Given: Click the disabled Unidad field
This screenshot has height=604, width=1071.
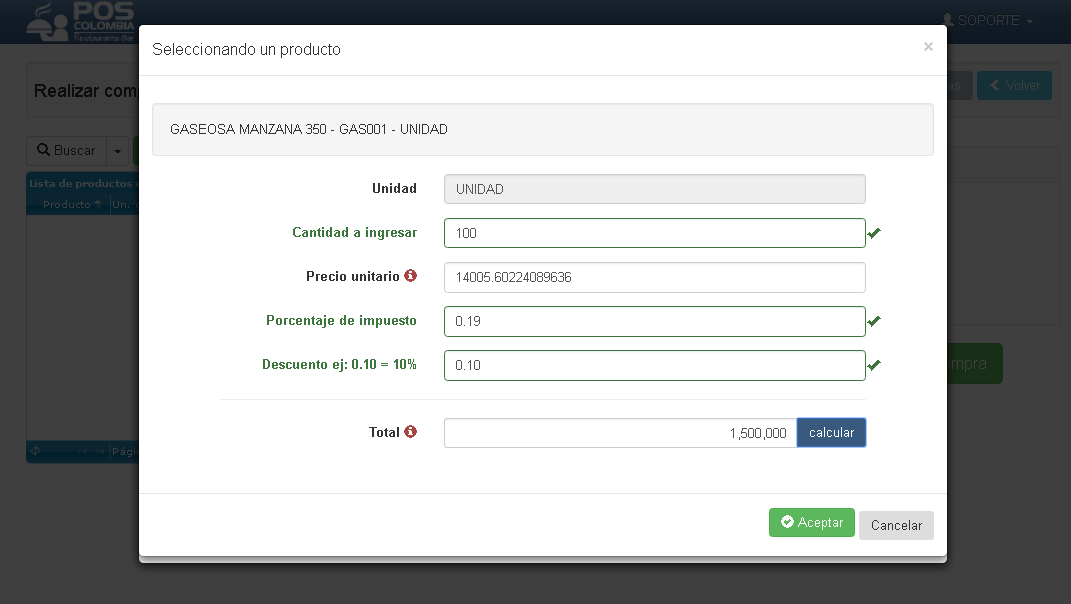Looking at the screenshot, I should (x=654, y=189).
